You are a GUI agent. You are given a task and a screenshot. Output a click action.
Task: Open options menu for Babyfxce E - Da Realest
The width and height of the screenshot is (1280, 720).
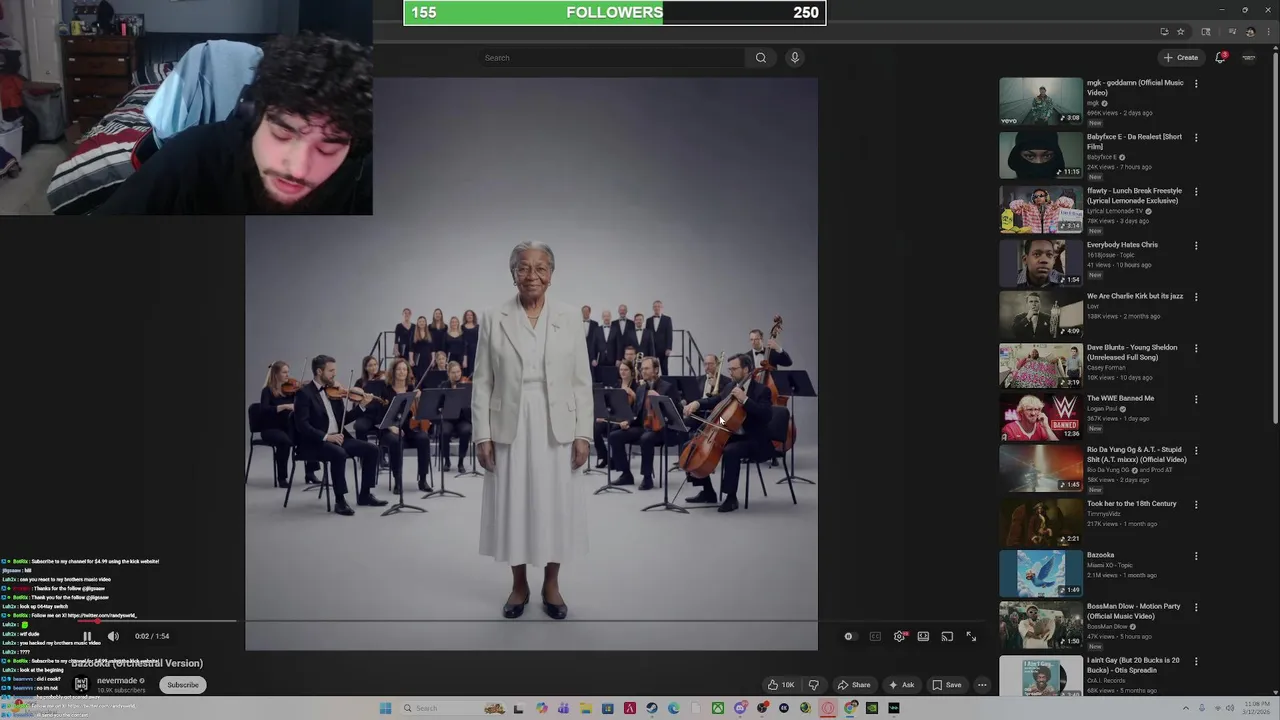(x=1196, y=138)
